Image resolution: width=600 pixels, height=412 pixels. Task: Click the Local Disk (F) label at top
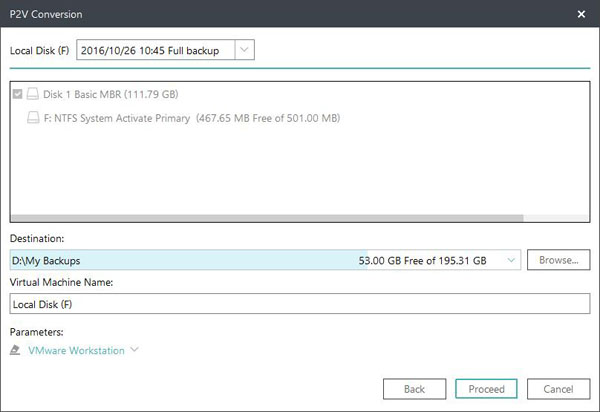[x=39, y=50]
